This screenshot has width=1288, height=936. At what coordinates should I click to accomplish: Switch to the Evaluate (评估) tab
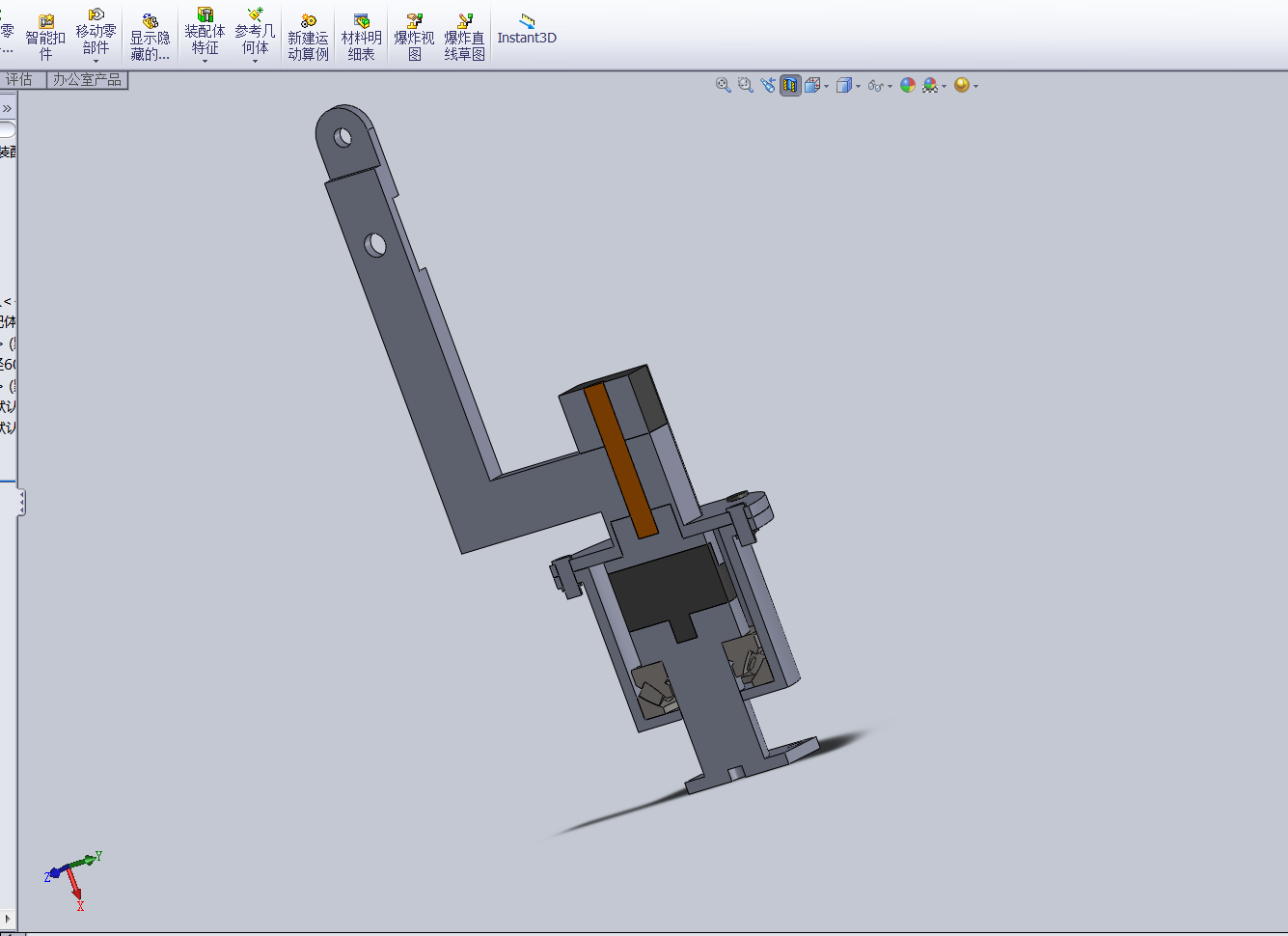(x=19, y=80)
